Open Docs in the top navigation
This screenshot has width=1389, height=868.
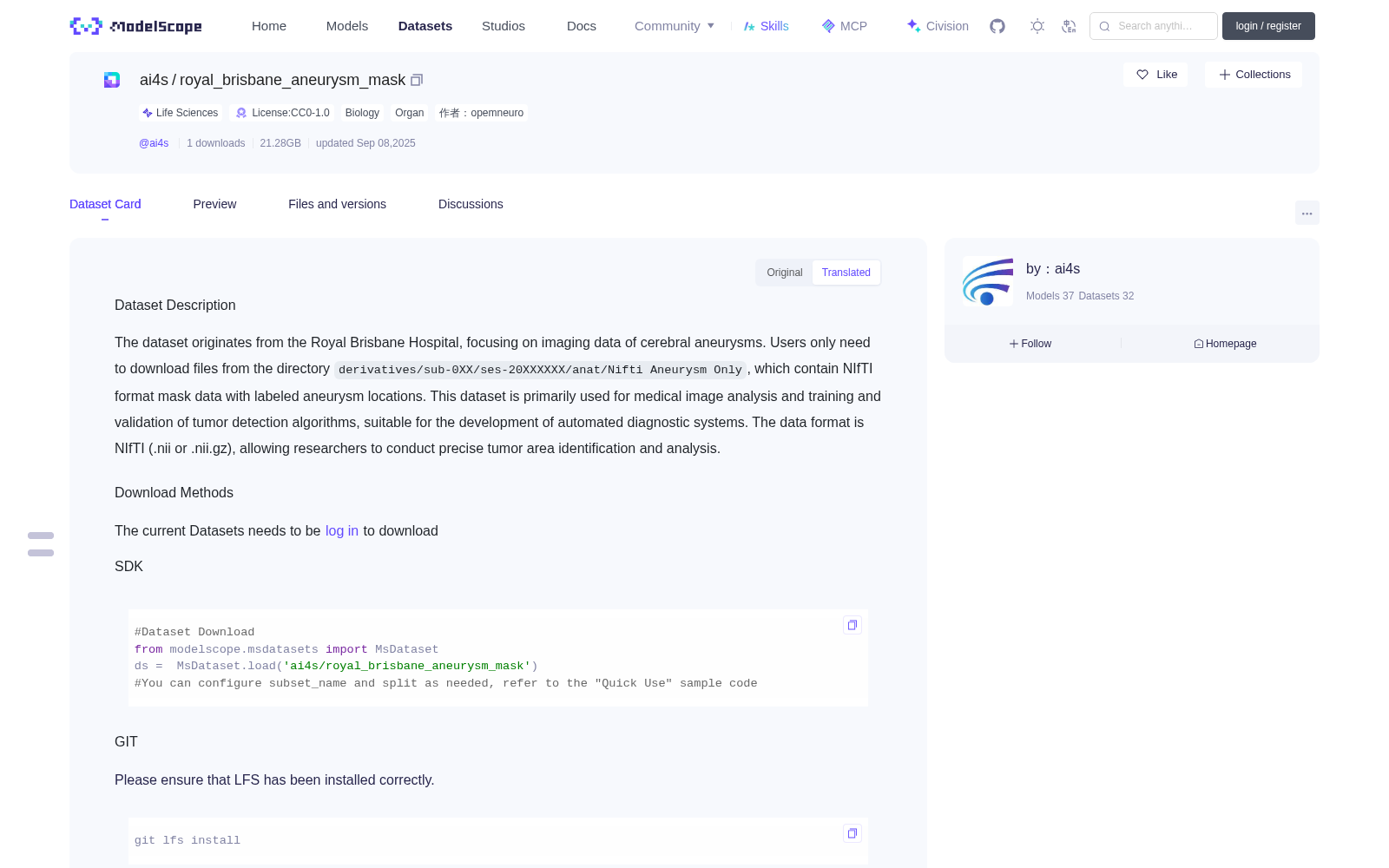pos(582,26)
